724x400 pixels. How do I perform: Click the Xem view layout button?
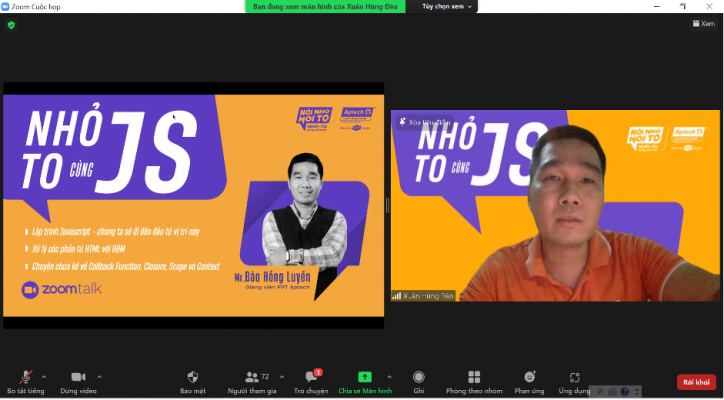tap(703, 23)
